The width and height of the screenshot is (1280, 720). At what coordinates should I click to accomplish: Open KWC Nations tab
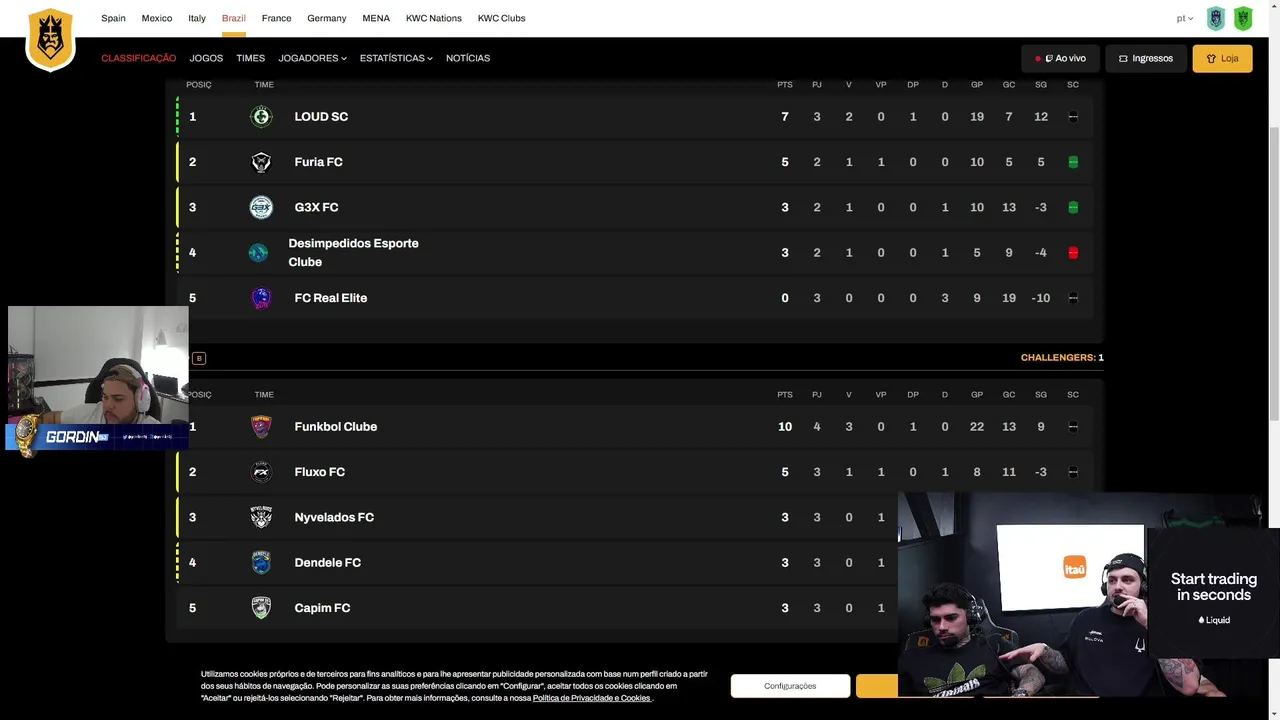click(434, 18)
